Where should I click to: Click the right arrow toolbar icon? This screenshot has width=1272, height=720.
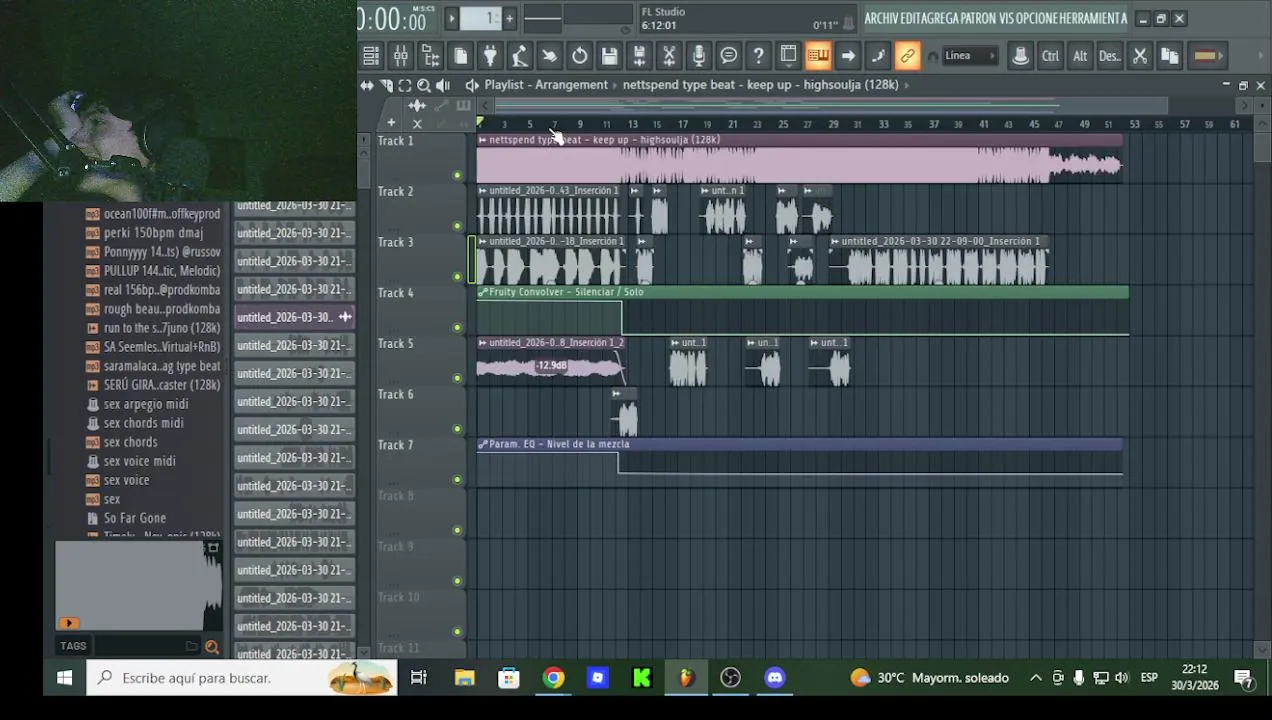pos(848,56)
